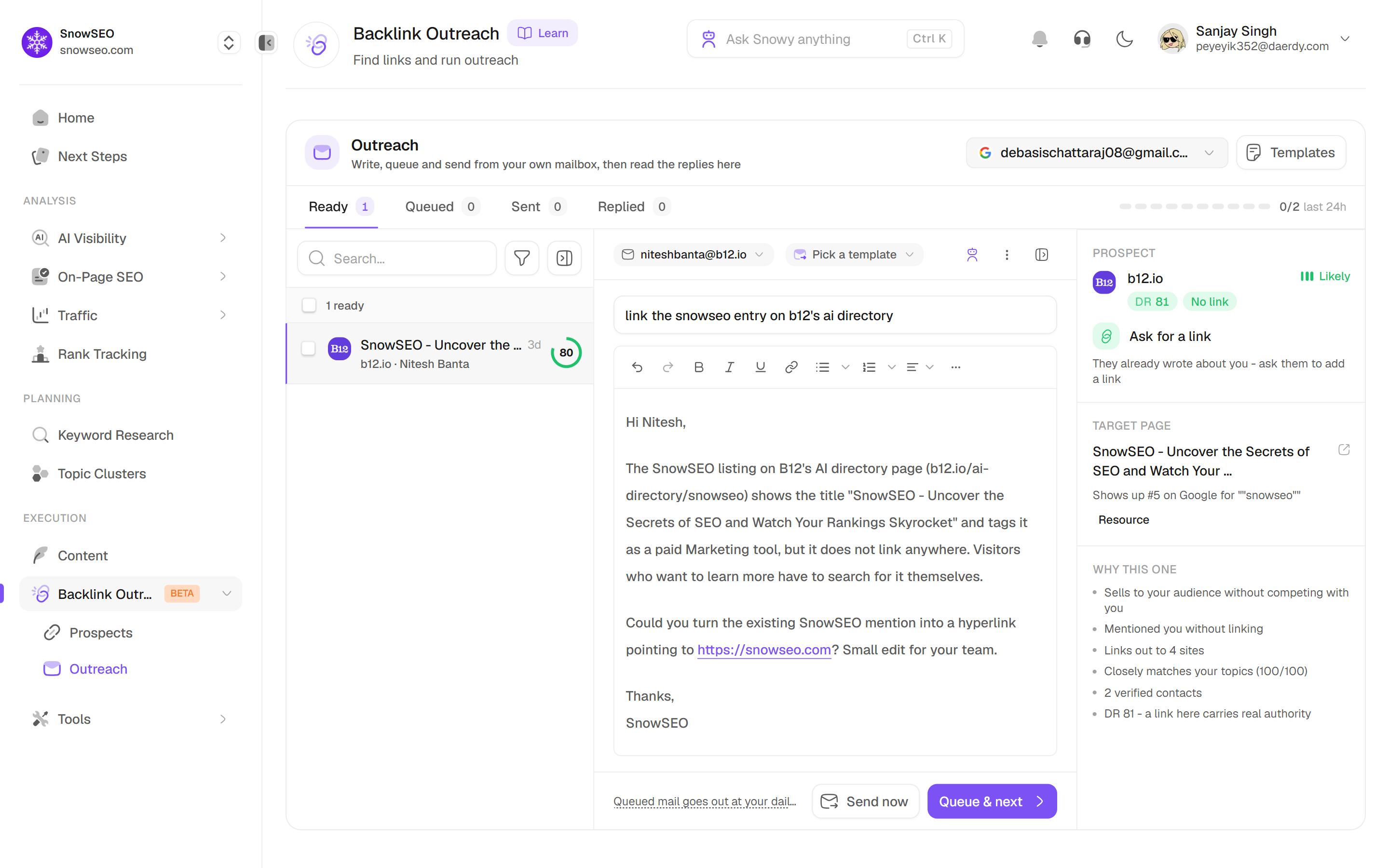Collapse the prospect list panel icon
Viewport: 1389px width, 868px height.
click(564, 258)
